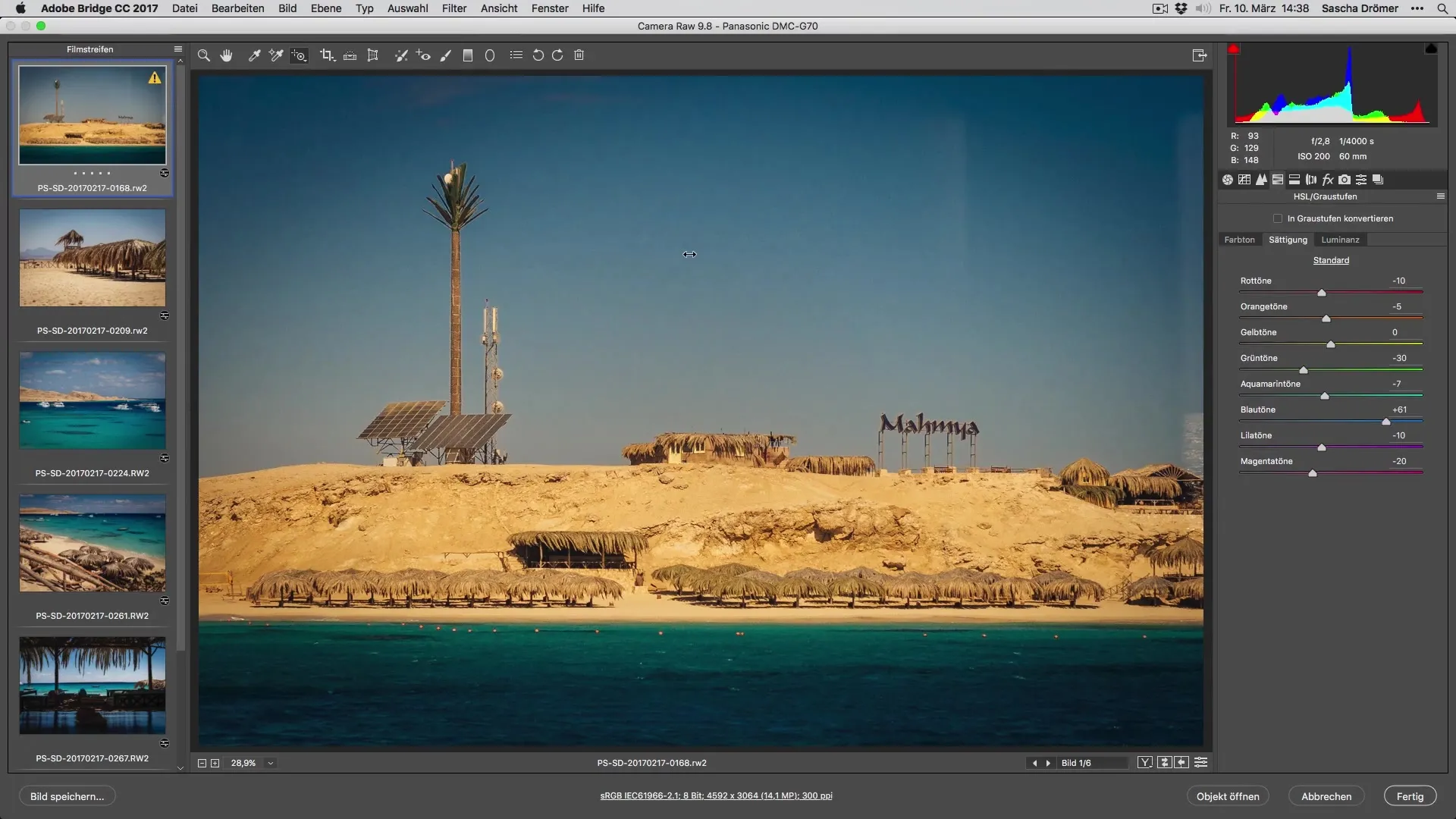Image resolution: width=1456 pixels, height=819 pixels.
Task: Toggle between current and default panel settings
Action: point(1200,763)
